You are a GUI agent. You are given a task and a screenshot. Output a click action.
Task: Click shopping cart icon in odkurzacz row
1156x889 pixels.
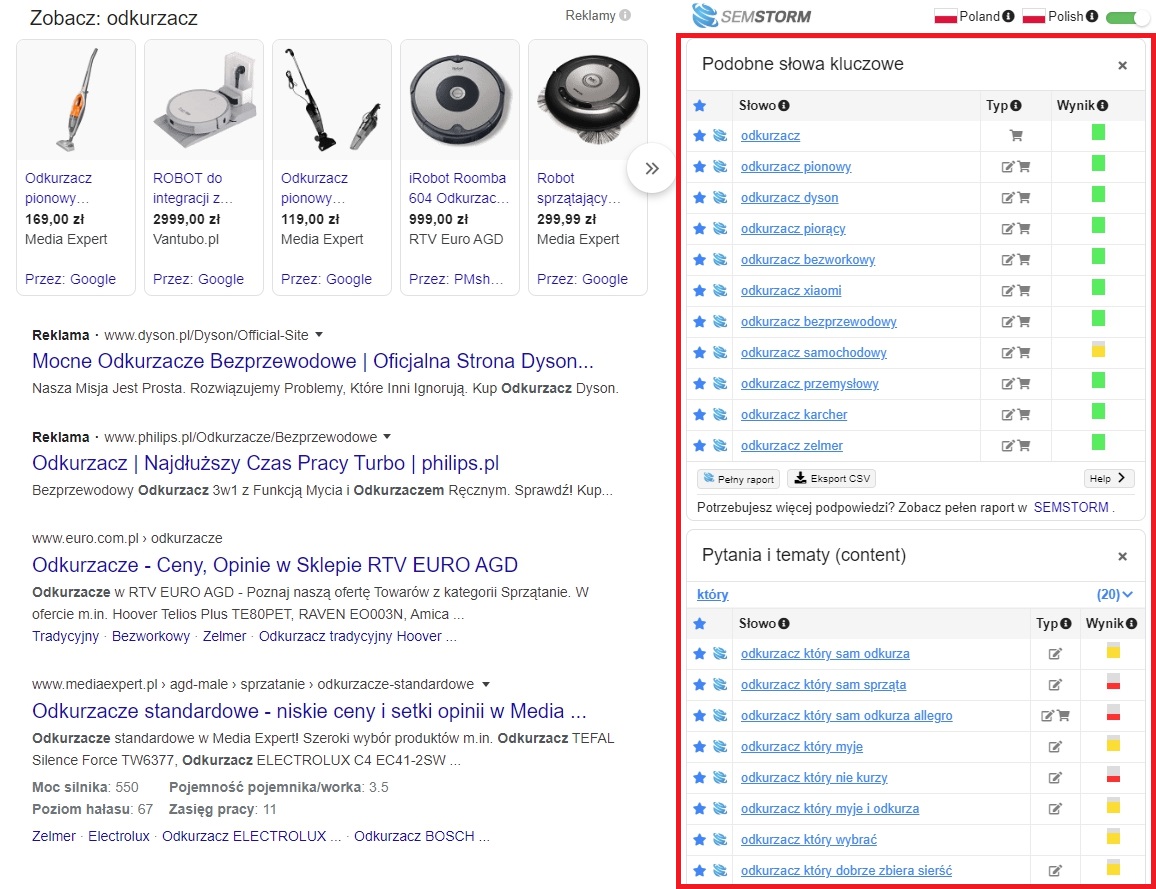tap(1016, 136)
